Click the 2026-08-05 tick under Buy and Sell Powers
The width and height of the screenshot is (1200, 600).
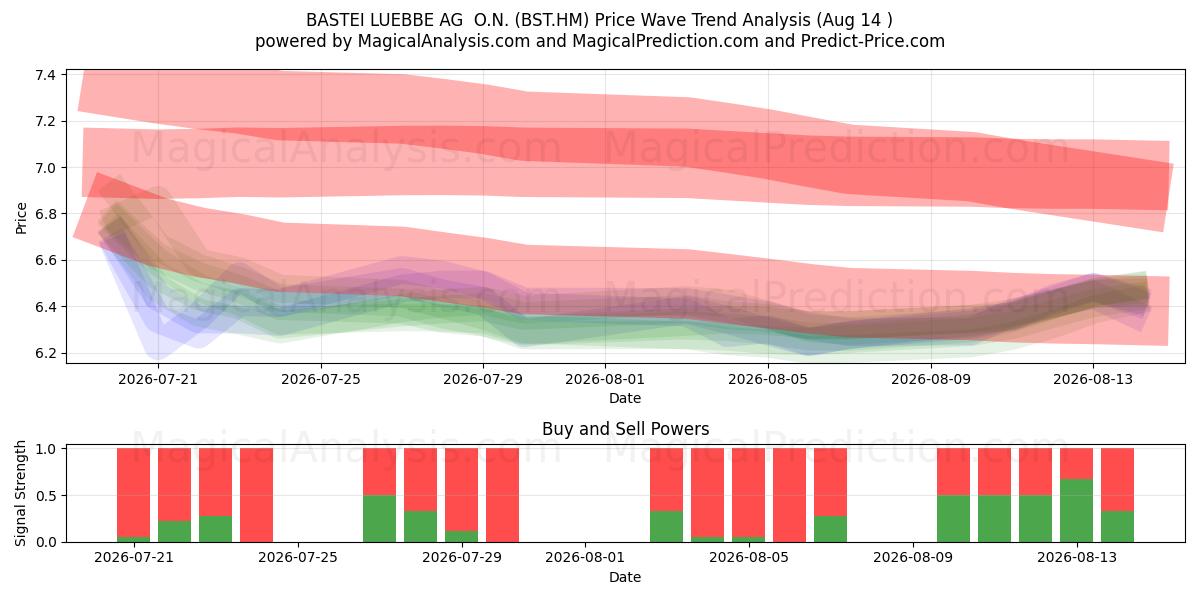coord(749,558)
